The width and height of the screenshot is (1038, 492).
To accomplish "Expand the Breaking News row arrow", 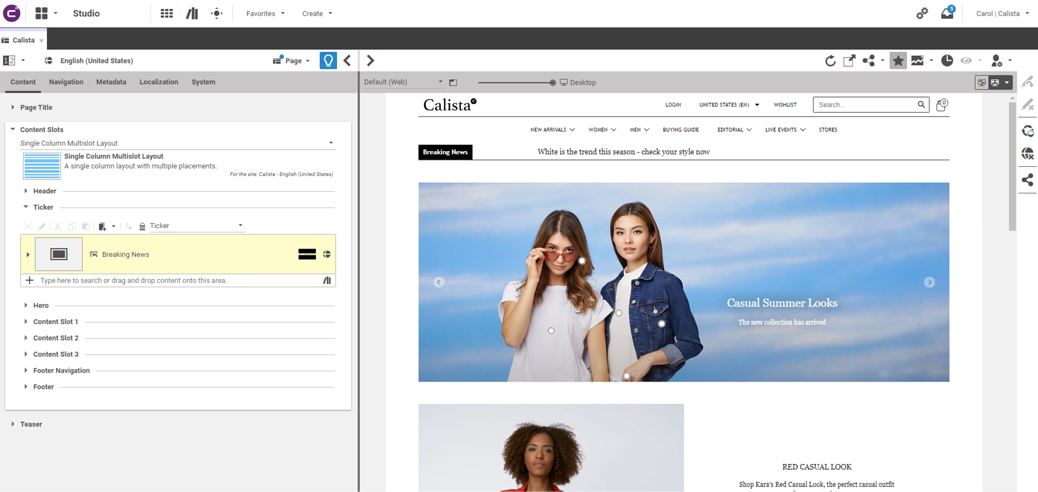I will 28,254.
